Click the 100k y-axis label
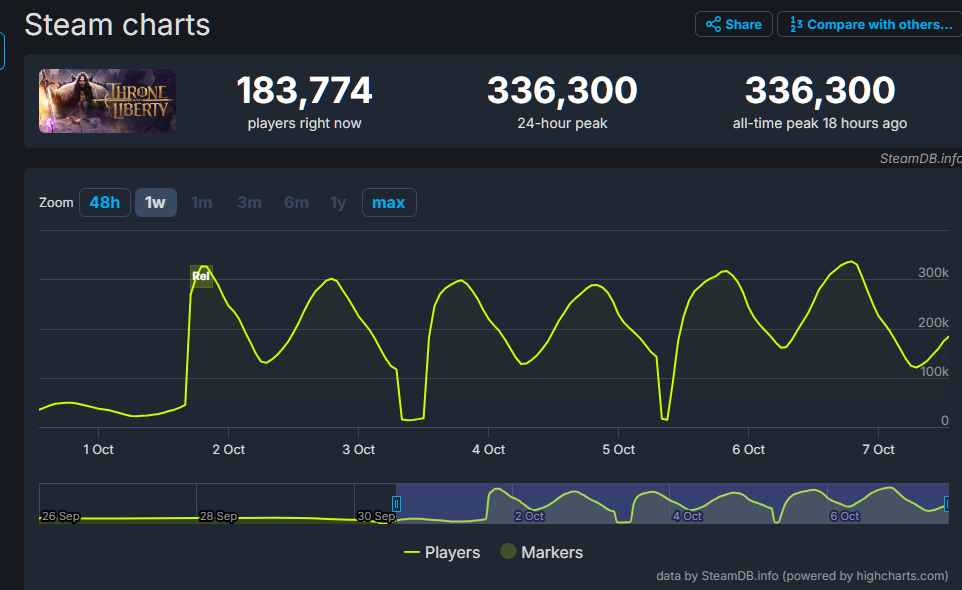962x590 pixels. point(934,372)
